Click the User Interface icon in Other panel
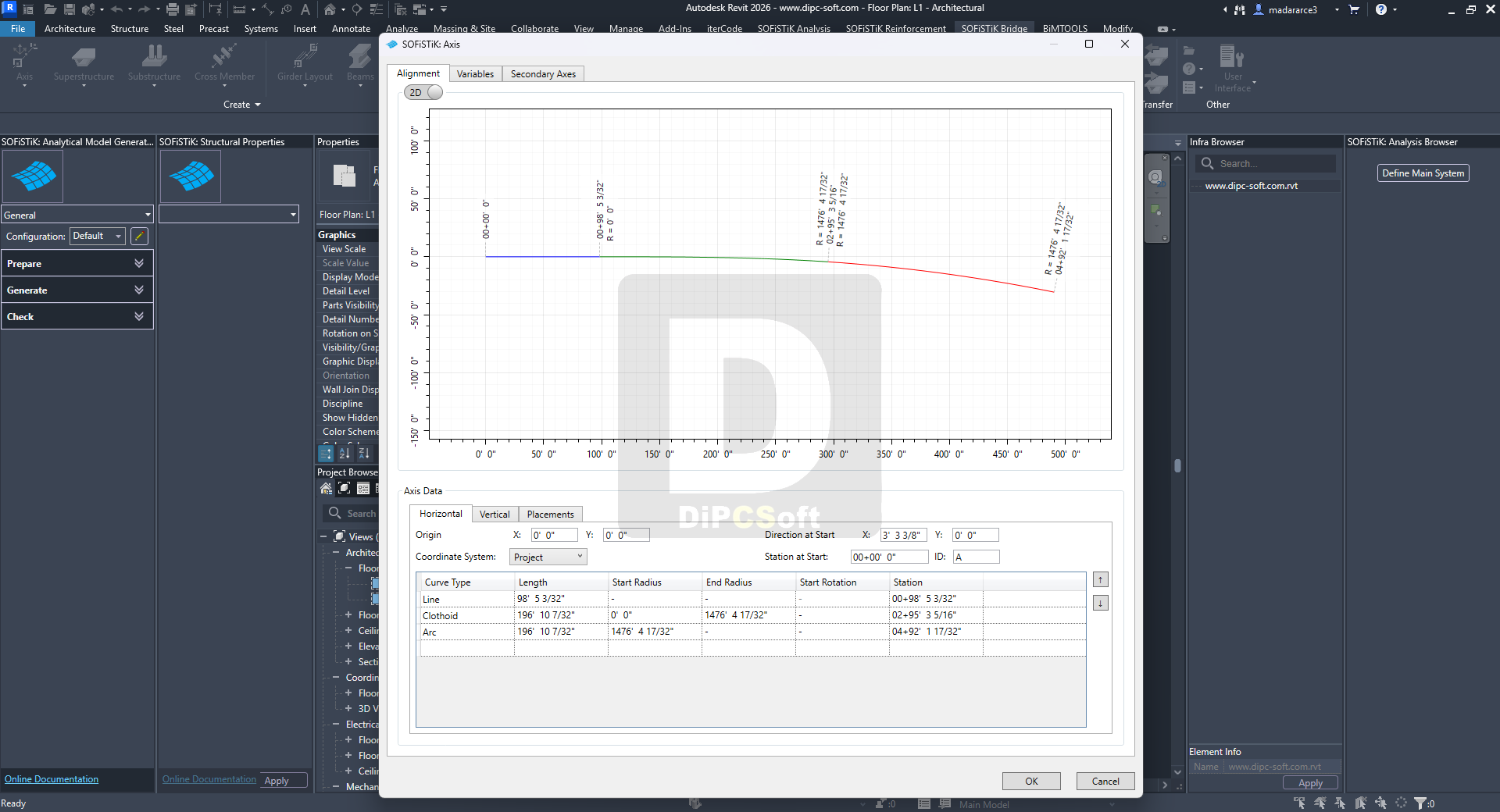Screen dimensions: 1500x812 (1232, 57)
